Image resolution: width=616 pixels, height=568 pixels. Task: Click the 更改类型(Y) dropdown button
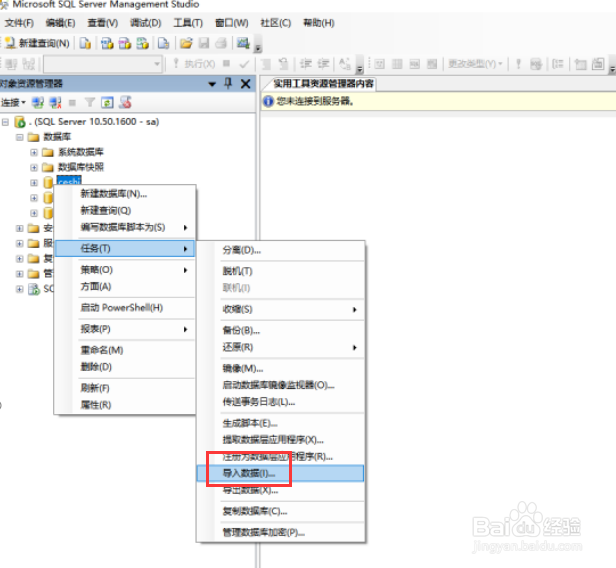click(x=475, y=64)
